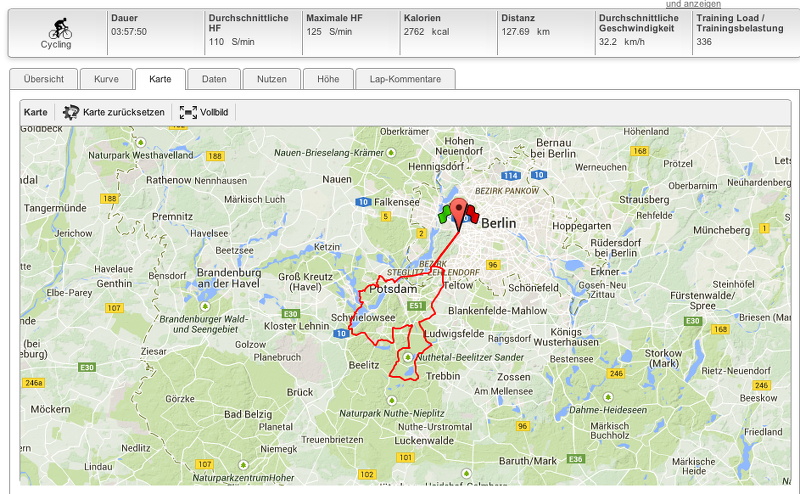Click the park icon at Nuthetal-Beelitzer Sander

click(407, 357)
